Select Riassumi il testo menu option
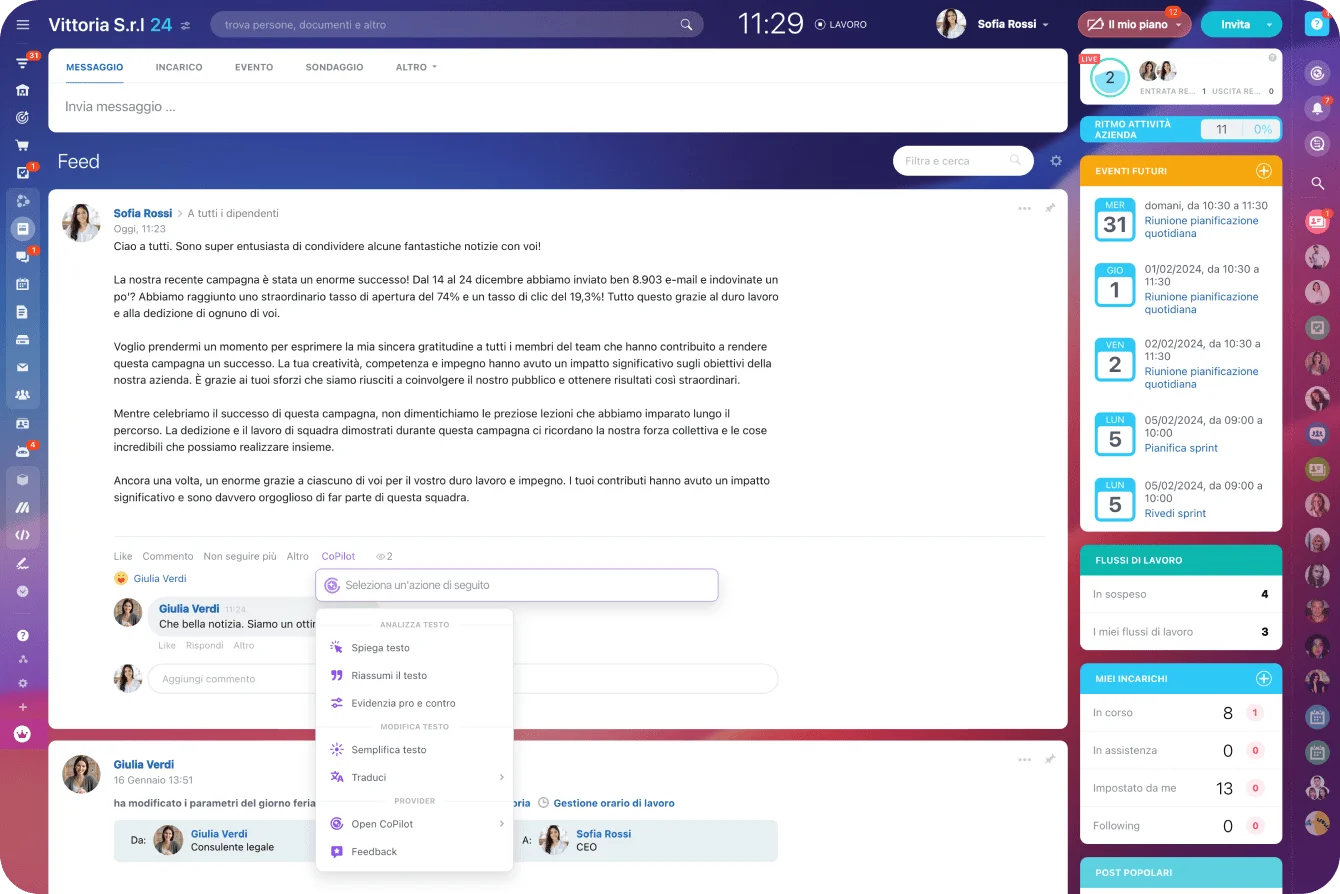The image size is (1340, 894). (x=389, y=676)
